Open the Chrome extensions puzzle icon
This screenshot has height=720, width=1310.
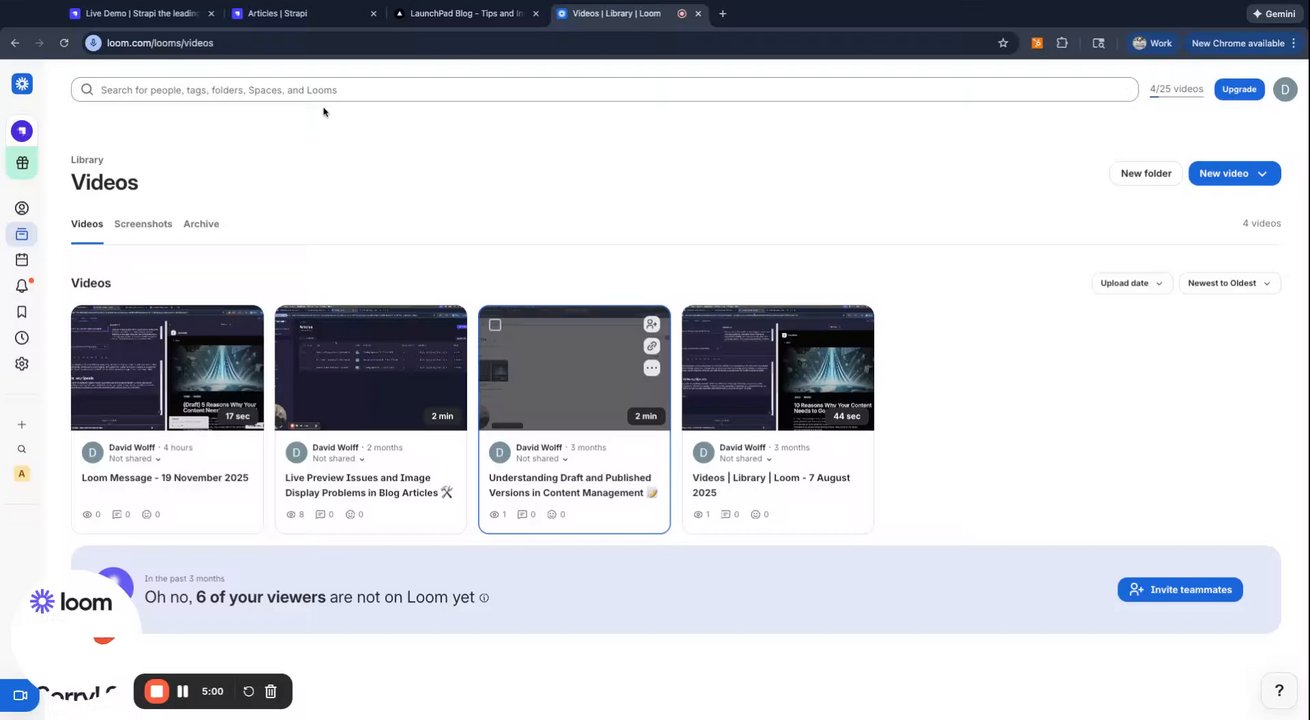(1062, 43)
